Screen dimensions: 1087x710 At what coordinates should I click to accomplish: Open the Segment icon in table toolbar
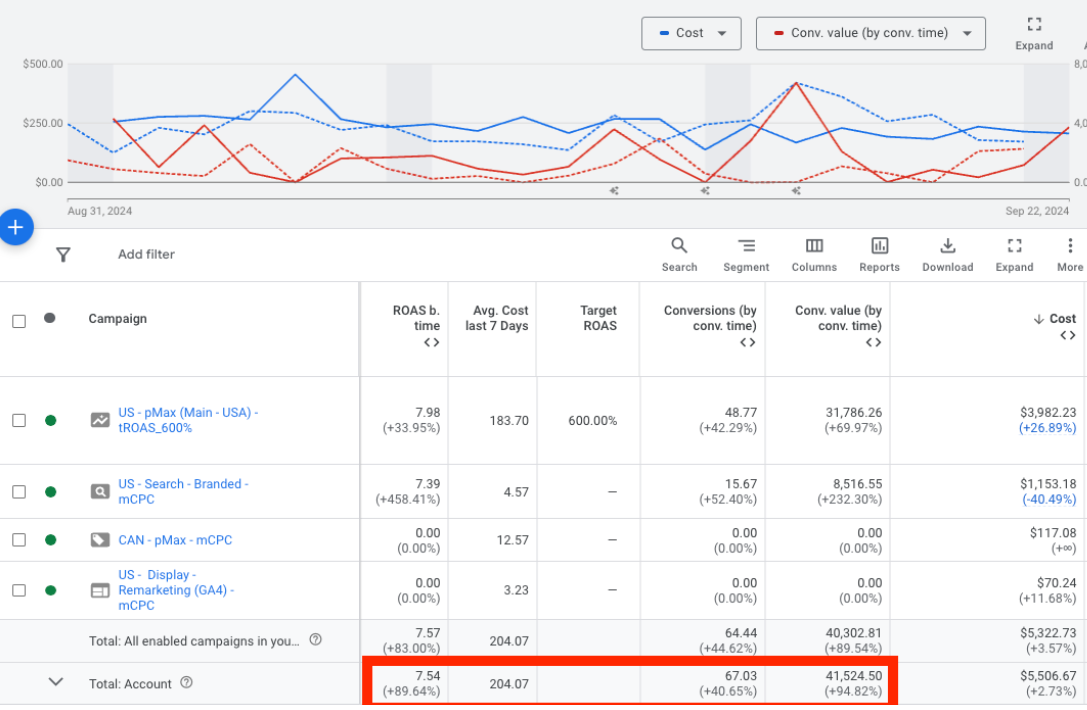pos(746,246)
